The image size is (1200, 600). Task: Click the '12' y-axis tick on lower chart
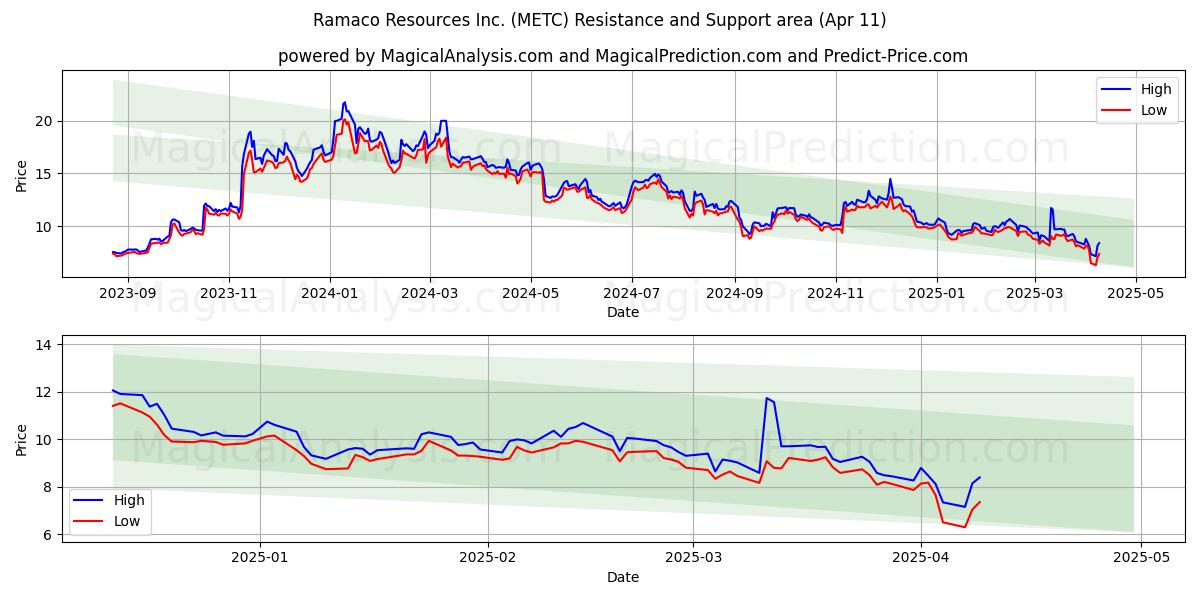(x=45, y=392)
